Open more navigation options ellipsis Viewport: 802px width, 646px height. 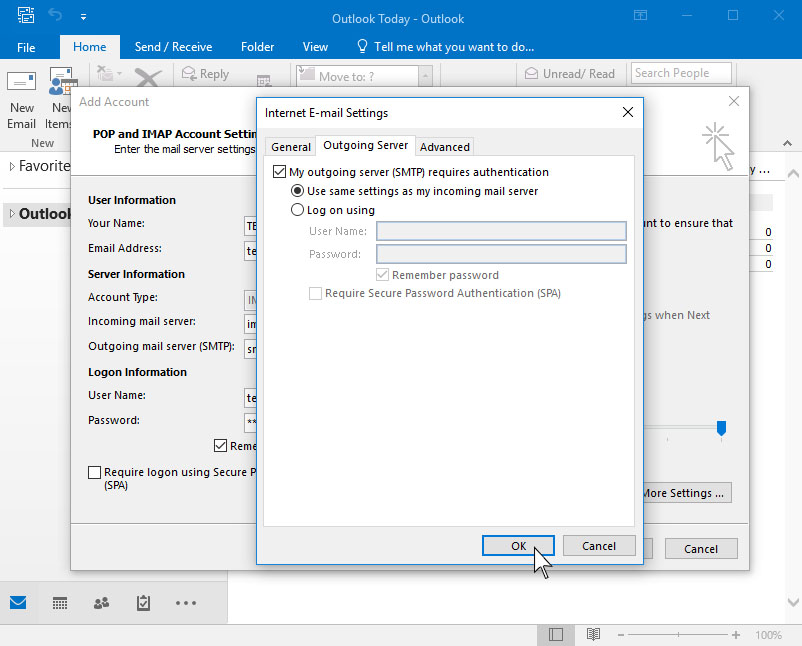[186, 603]
